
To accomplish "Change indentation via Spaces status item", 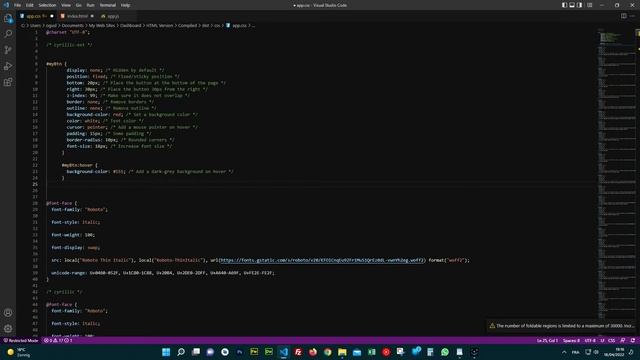I will pyautogui.click(x=571, y=340).
